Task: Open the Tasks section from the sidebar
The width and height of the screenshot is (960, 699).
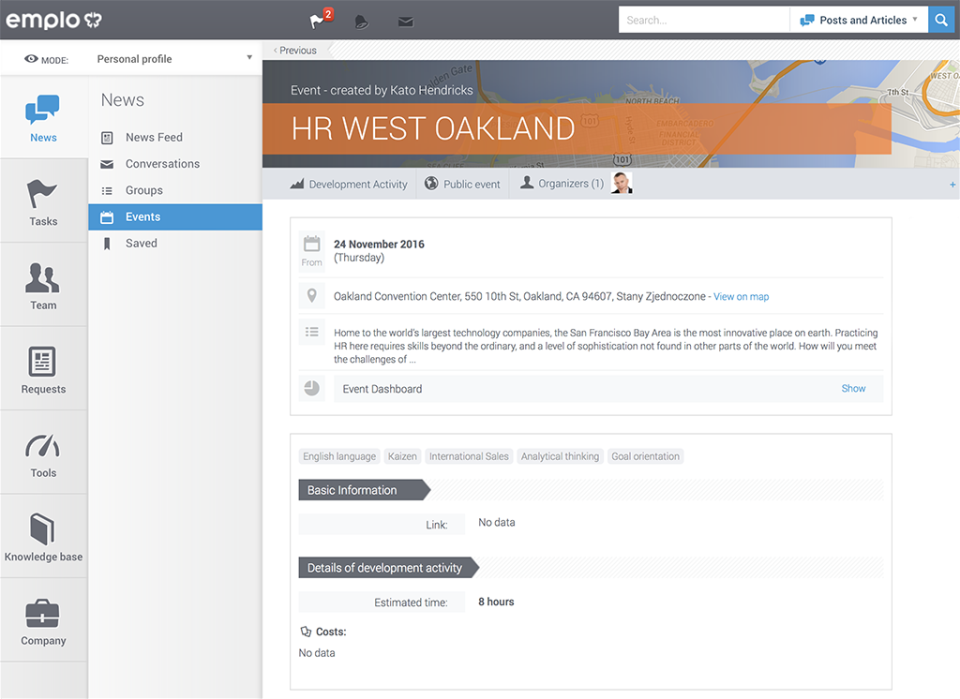Action: click(x=43, y=200)
